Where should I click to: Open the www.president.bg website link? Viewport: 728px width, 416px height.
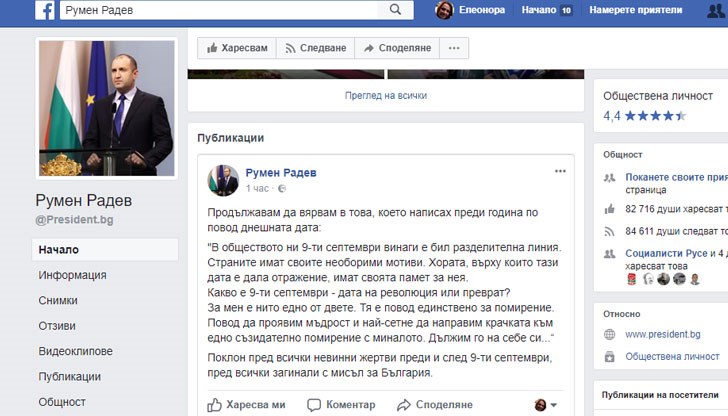(663, 334)
